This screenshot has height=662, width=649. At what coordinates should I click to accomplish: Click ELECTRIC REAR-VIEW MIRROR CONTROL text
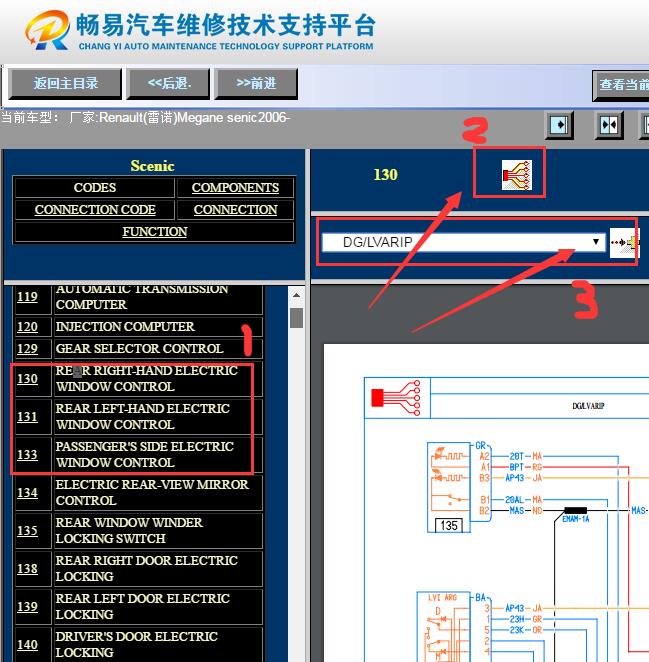(152, 493)
